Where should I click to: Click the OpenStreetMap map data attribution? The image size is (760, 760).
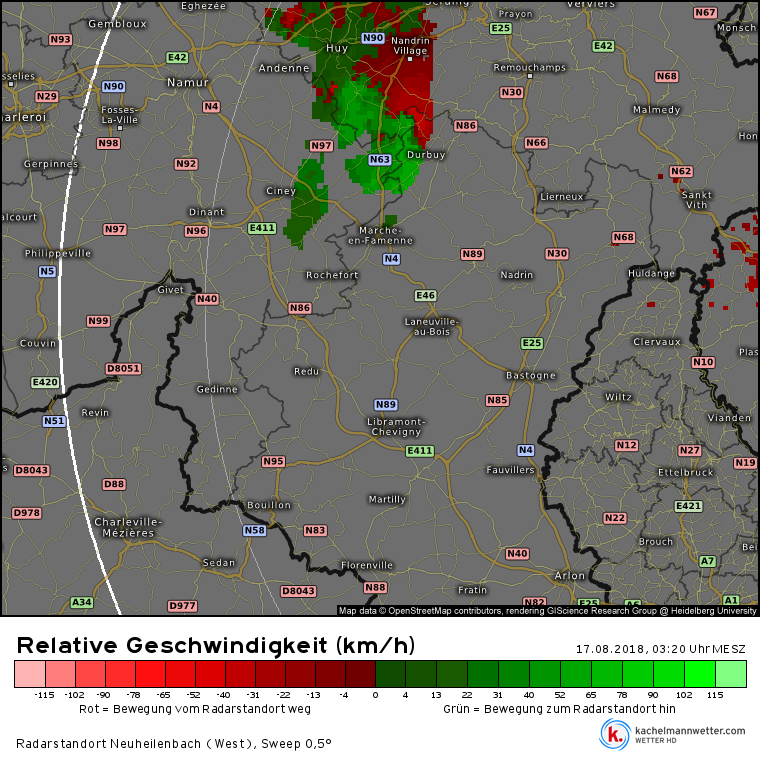[547, 611]
